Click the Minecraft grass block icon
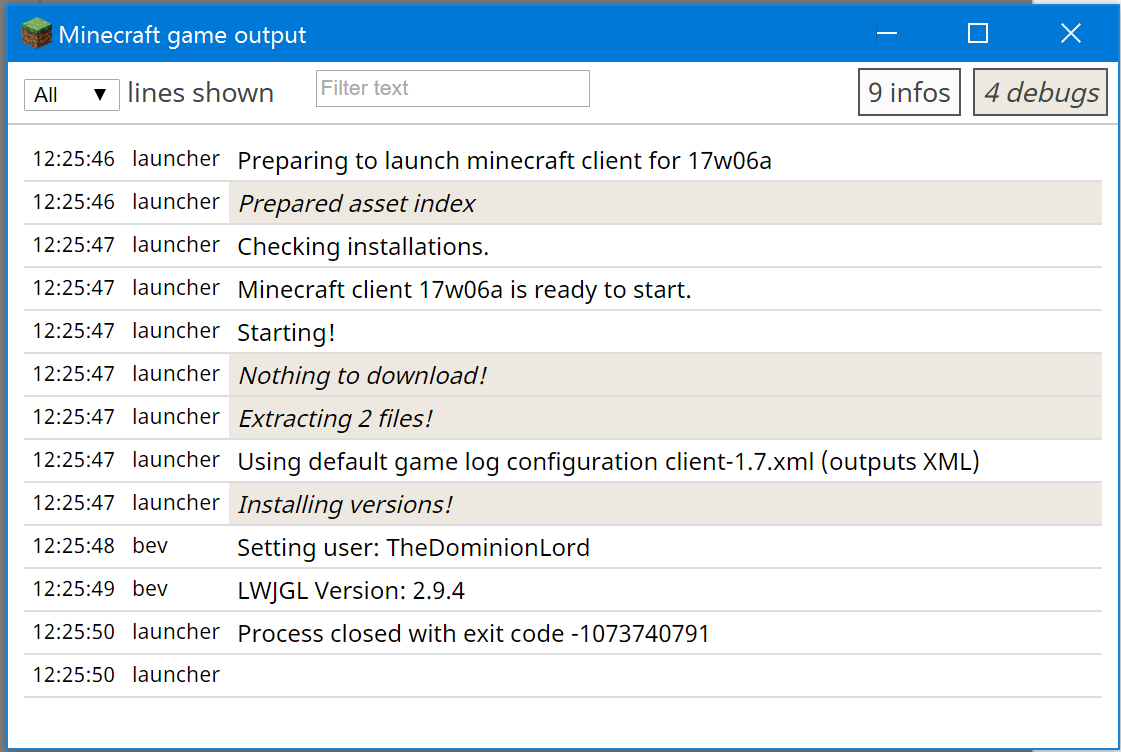The height and width of the screenshot is (752, 1121). [x=36, y=35]
